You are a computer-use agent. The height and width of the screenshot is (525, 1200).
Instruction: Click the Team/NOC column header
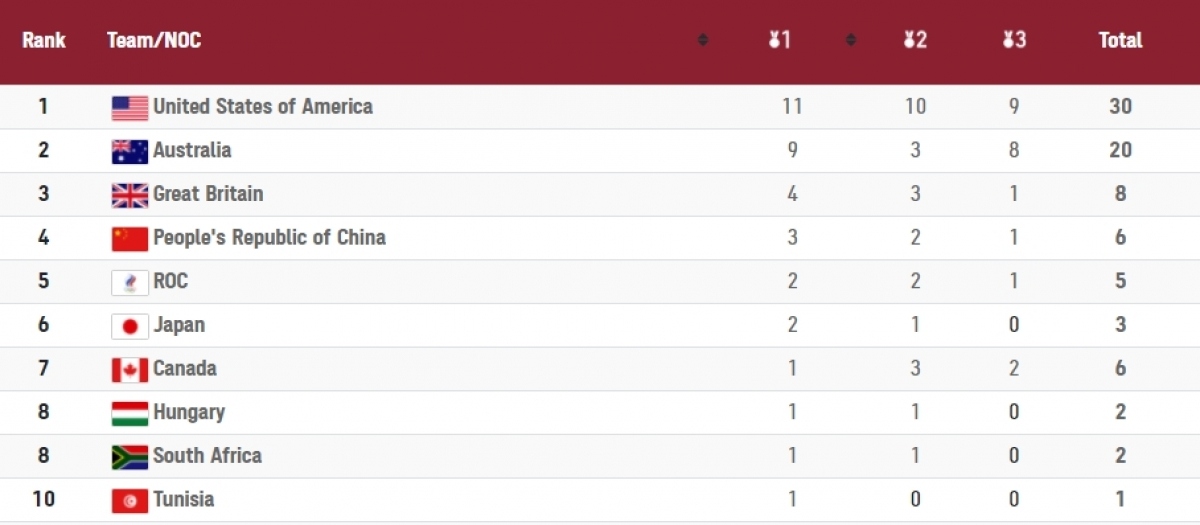(x=154, y=40)
